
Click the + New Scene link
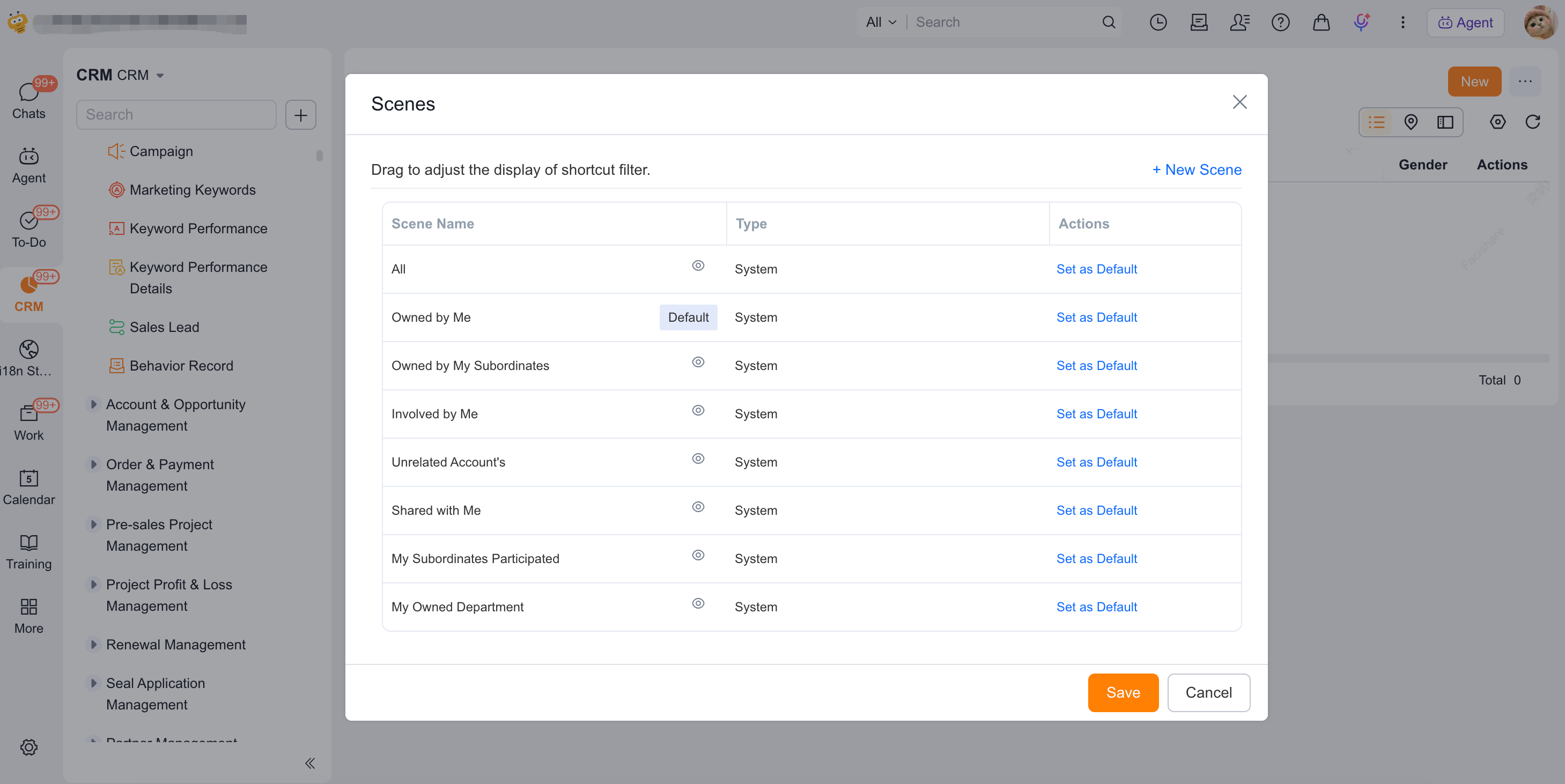tap(1196, 169)
